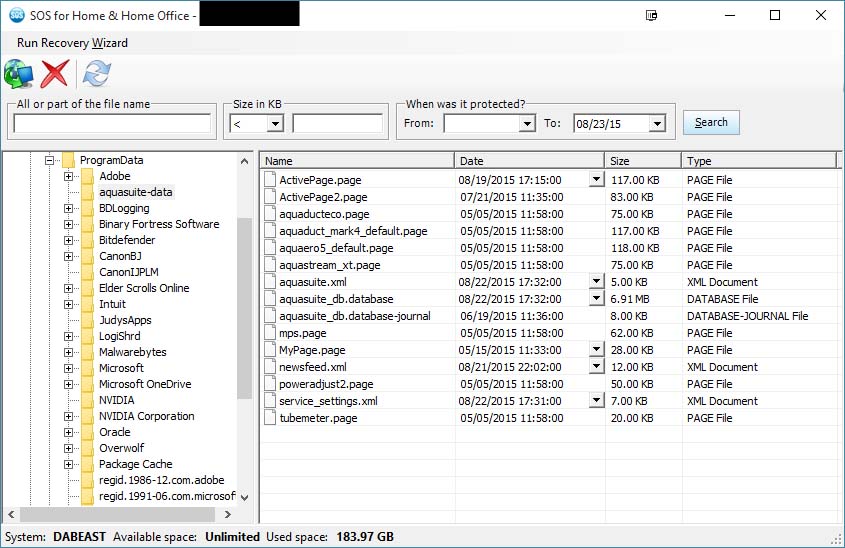Image resolution: width=845 pixels, height=548 pixels.
Task: Click the blue refresh arrows icon
Action: [97, 73]
